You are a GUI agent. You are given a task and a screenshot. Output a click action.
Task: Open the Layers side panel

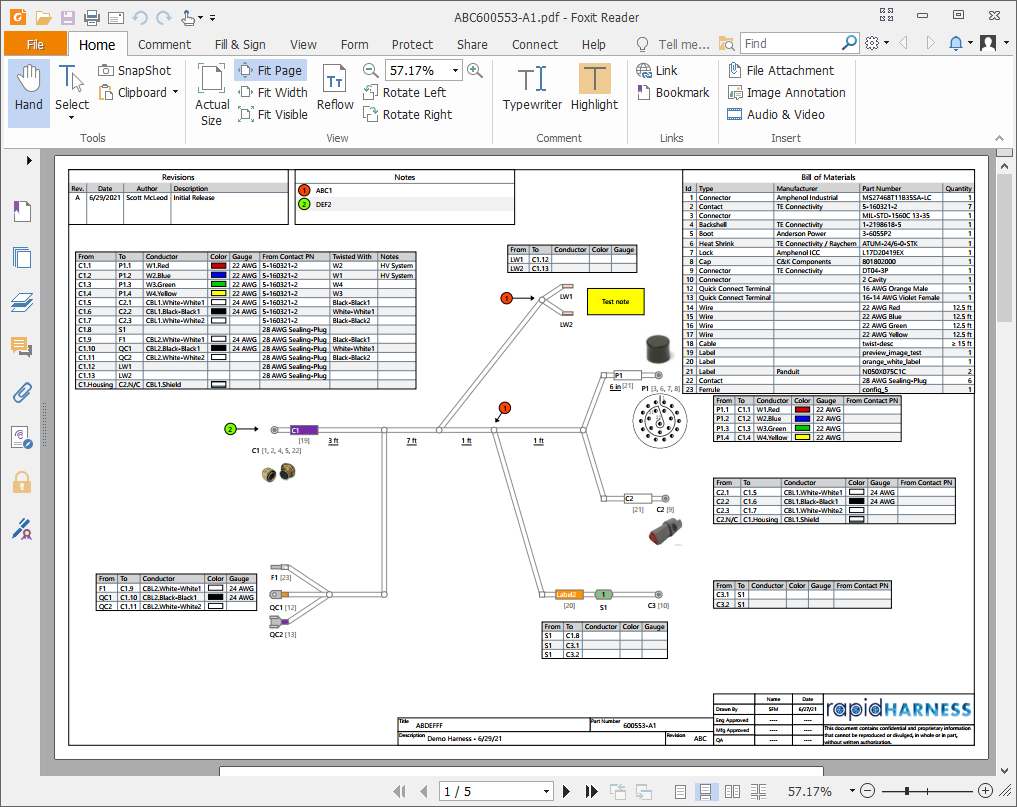(22, 302)
